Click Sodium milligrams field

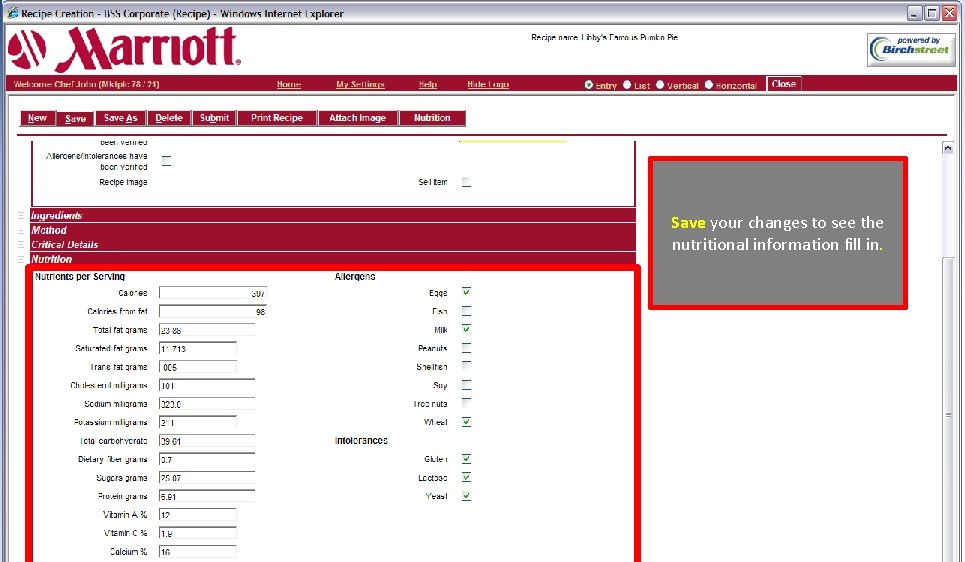pos(207,404)
